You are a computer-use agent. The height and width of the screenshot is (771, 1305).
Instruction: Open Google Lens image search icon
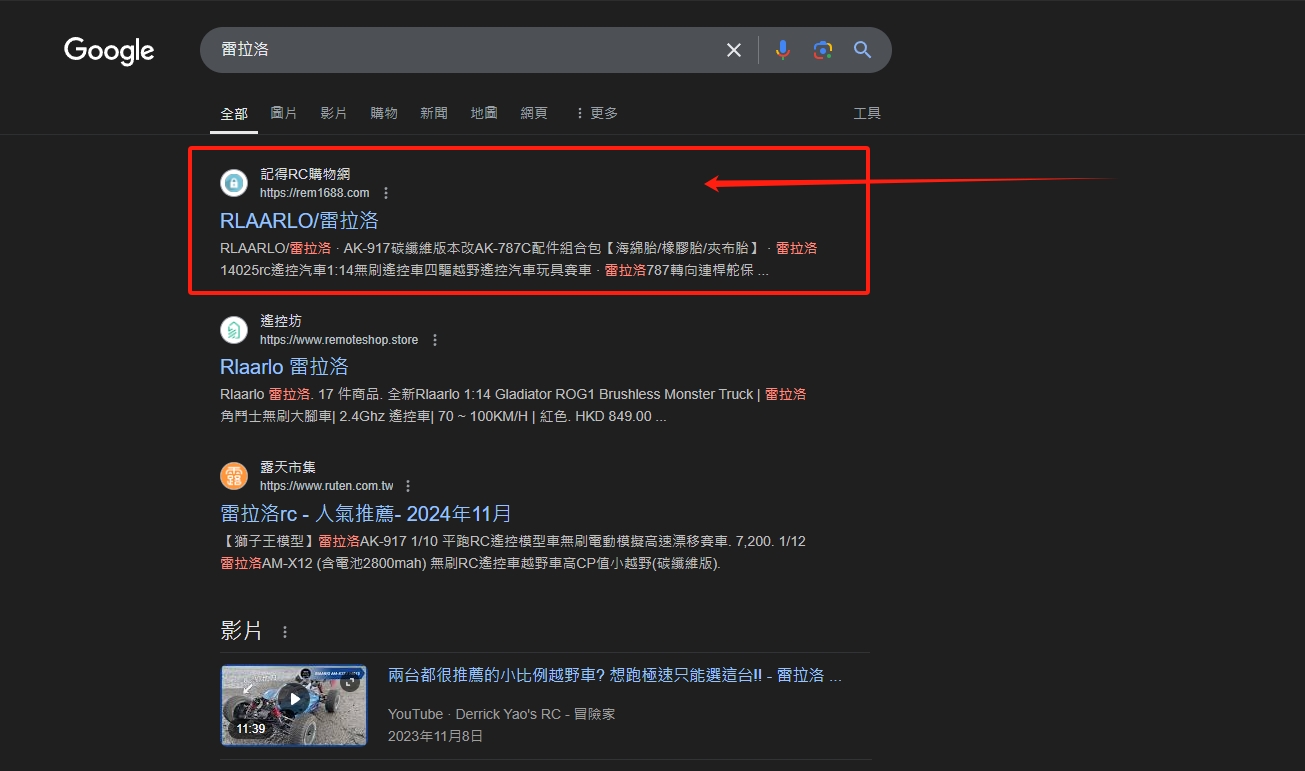(x=823, y=50)
